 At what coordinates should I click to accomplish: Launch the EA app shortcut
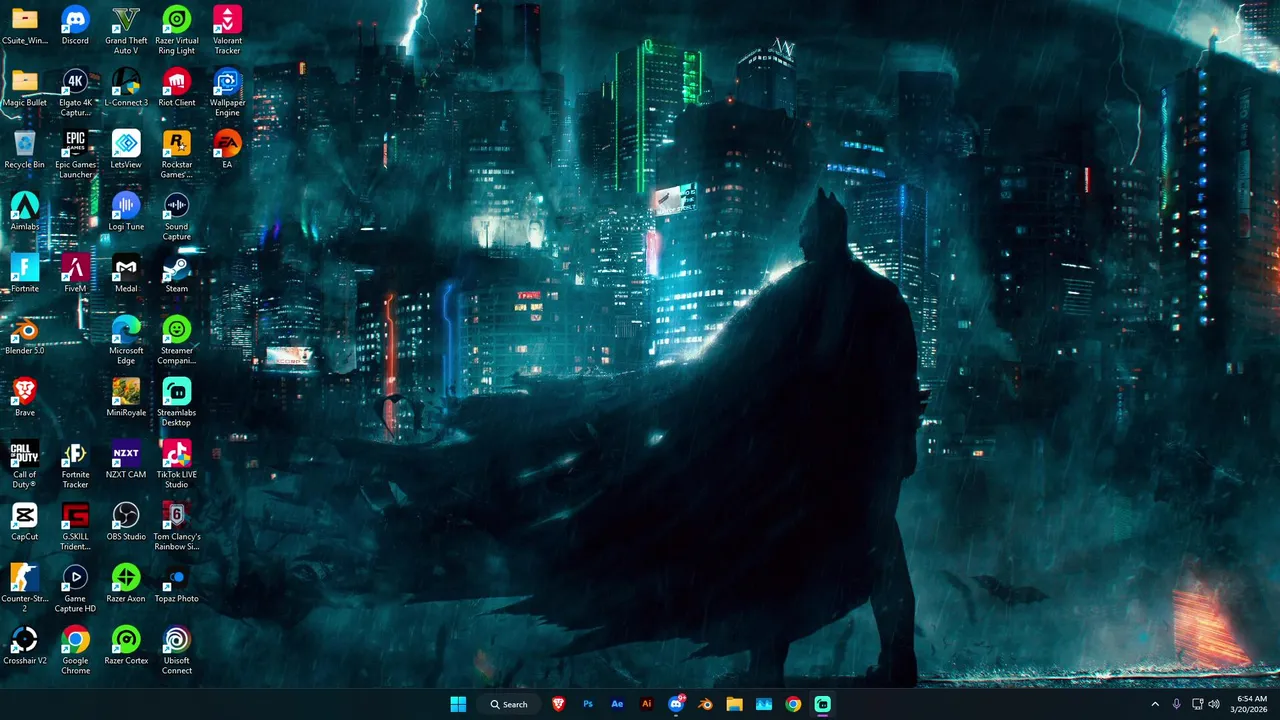(x=227, y=151)
